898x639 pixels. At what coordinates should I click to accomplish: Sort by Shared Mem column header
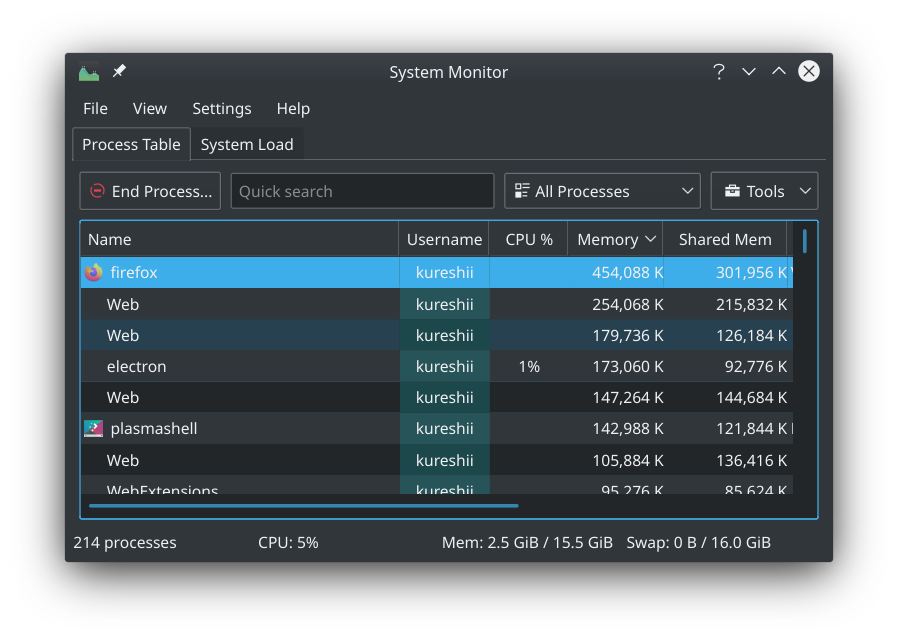[x=725, y=239]
